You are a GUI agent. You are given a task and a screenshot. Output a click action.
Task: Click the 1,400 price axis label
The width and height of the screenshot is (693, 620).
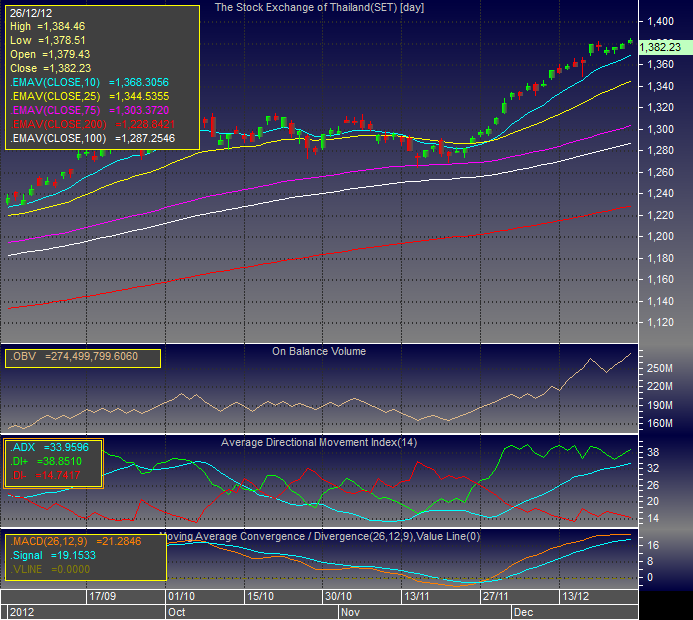(660, 21)
